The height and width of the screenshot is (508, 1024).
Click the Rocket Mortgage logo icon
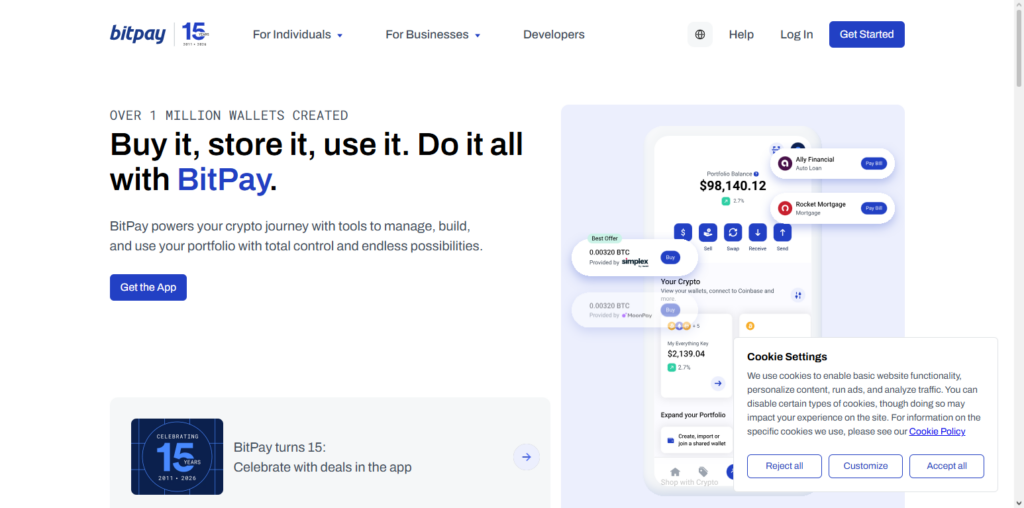point(785,208)
